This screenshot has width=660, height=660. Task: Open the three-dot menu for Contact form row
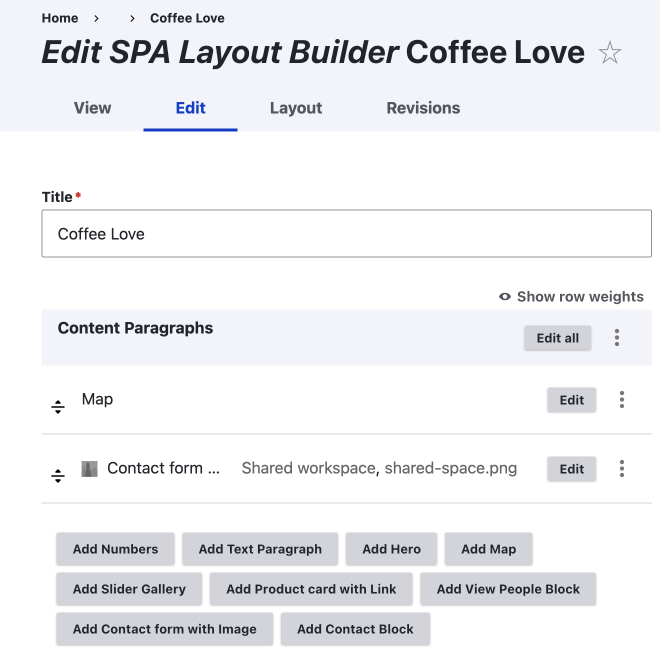[622, 468]
